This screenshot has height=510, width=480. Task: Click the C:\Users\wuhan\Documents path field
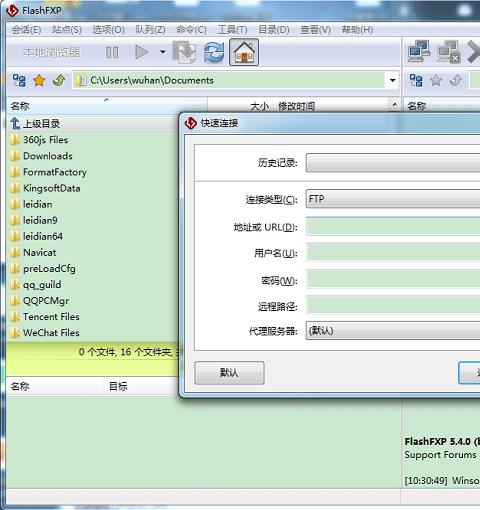(x=229, y=80)
